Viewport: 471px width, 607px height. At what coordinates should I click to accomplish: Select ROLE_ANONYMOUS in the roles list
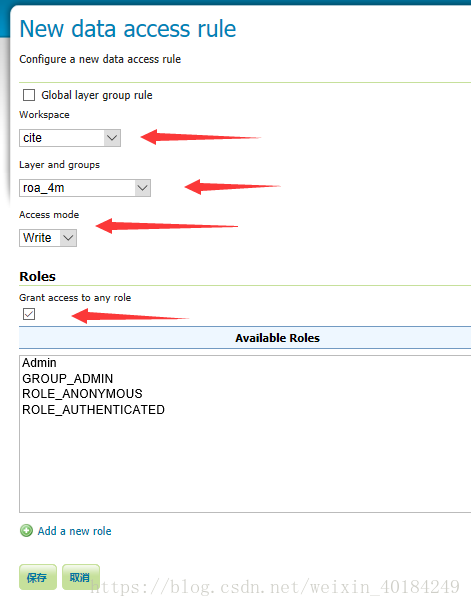[x=82, y=394]
